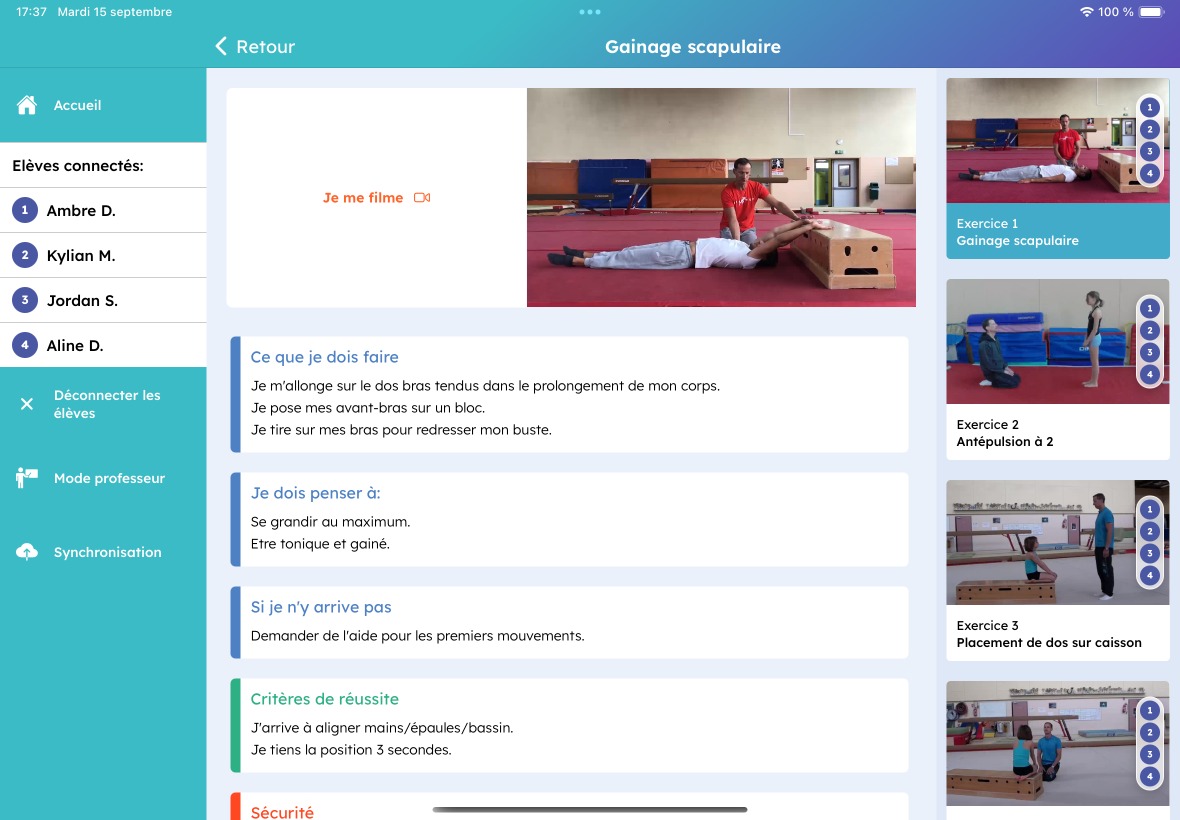Screen dimensions: 1180x820
Task: Click the X icon to disconnect students
Action: point(27,404)
